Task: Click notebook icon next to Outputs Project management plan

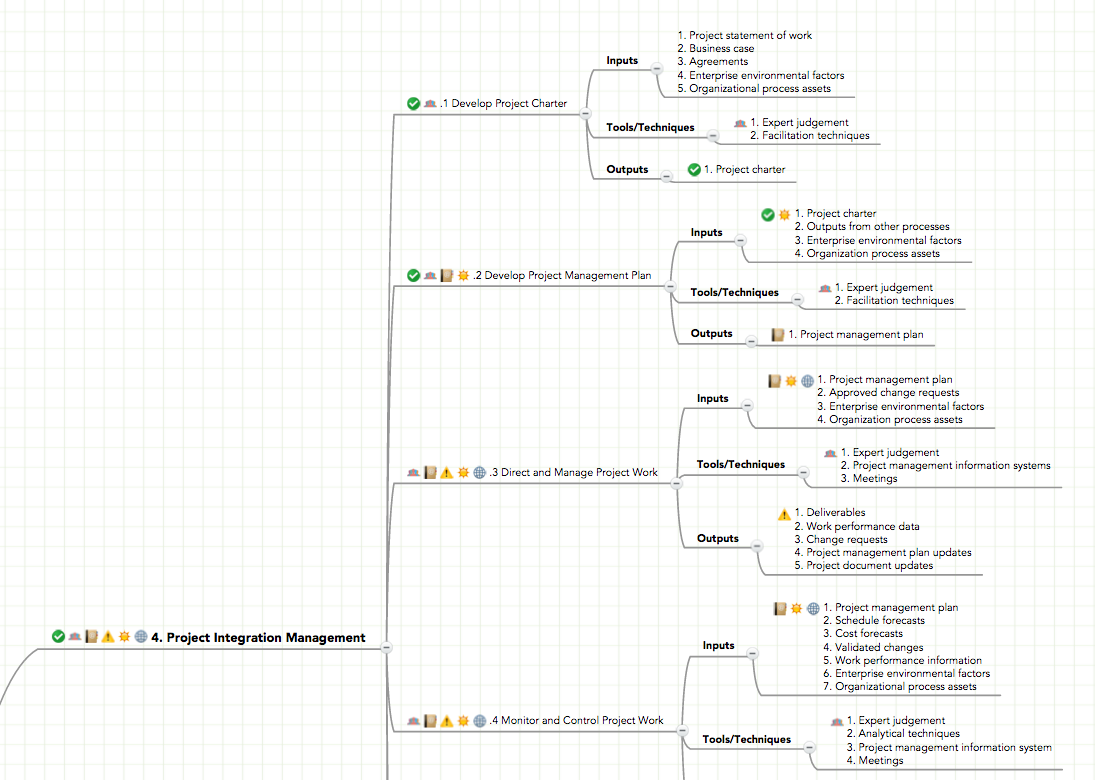Action: [778, 335]
